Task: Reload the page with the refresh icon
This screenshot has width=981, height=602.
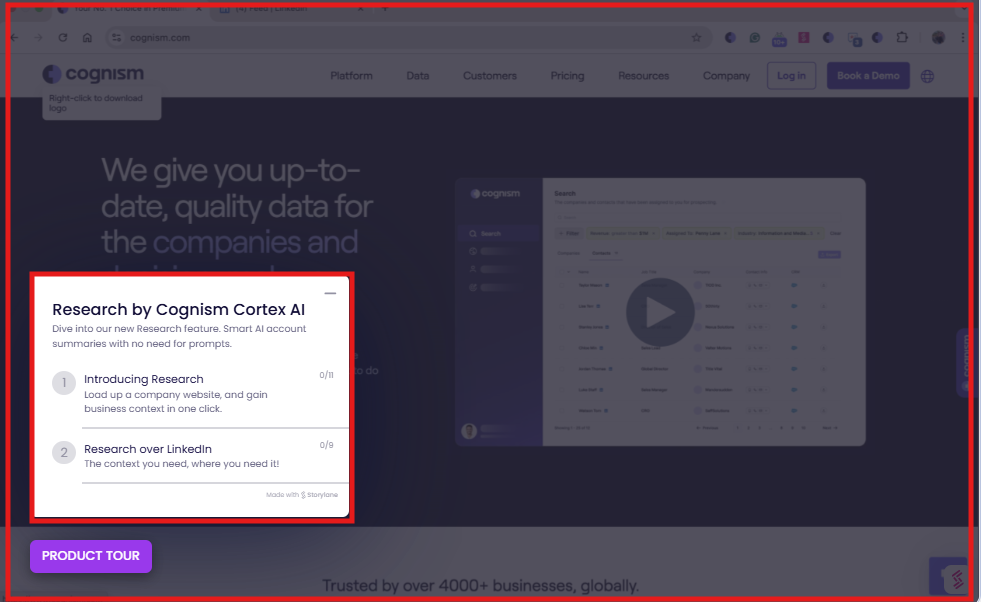Action: point(62,37)
